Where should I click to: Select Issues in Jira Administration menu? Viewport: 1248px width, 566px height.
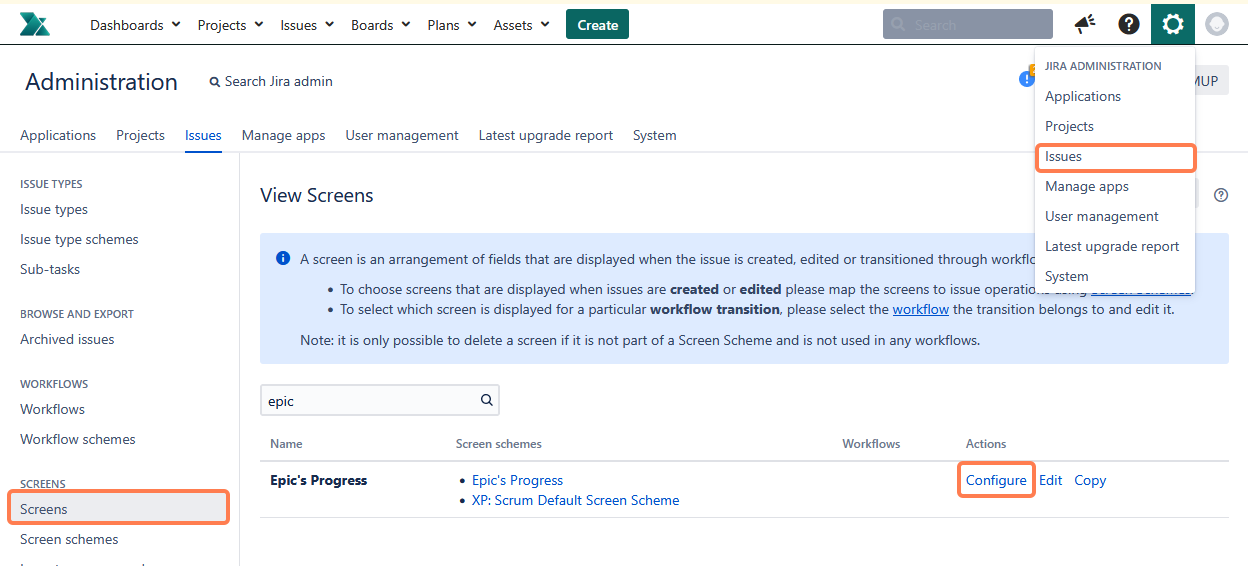coord(1064,157)
